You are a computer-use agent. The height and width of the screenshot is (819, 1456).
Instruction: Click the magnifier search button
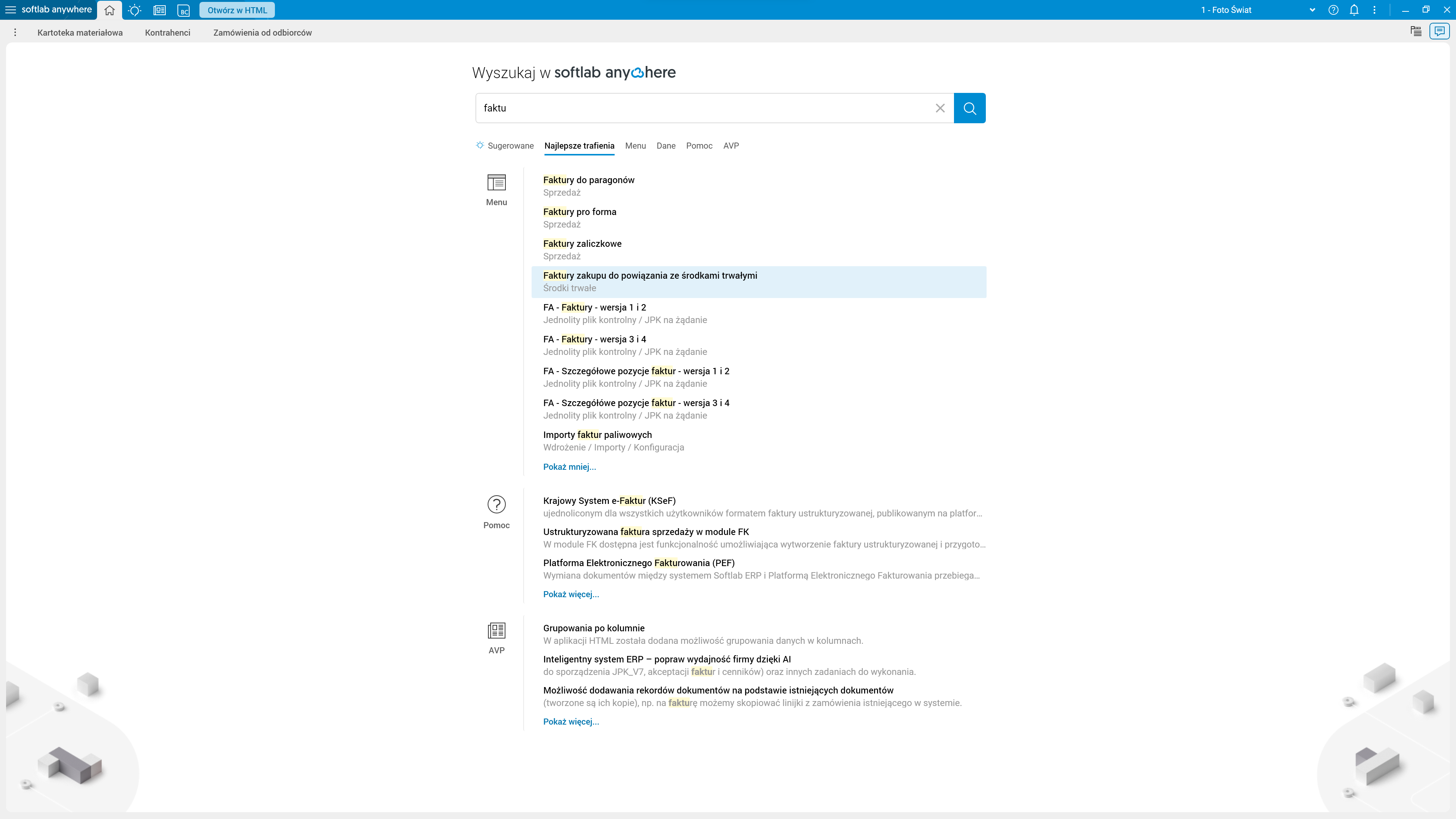[970, 108]
